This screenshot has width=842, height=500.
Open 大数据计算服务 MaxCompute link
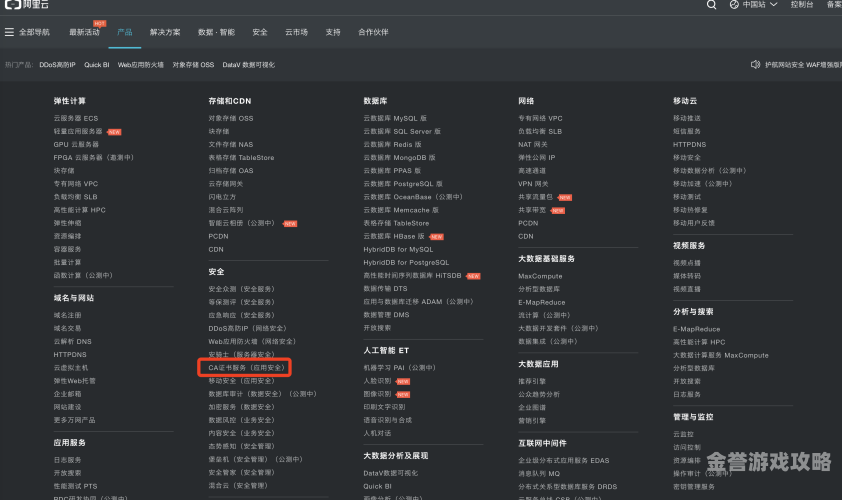(x=721, y=356)
